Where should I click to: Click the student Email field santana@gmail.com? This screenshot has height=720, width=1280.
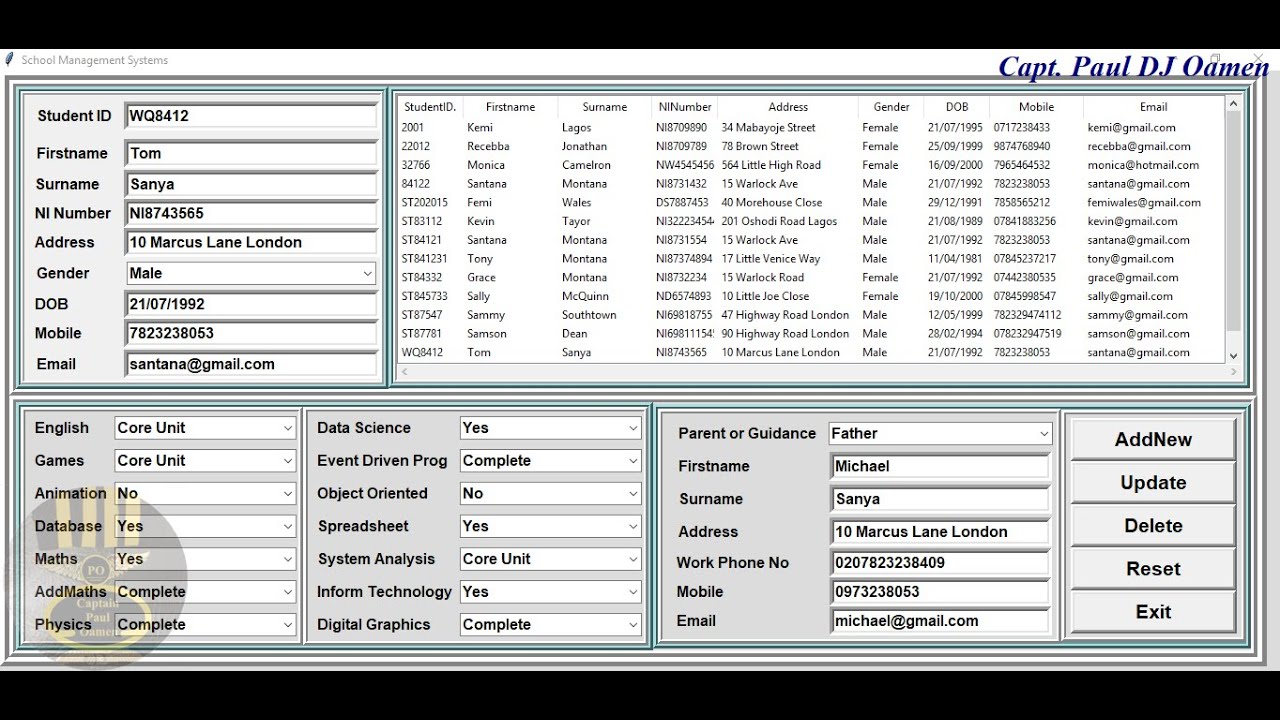pos(251,364)
